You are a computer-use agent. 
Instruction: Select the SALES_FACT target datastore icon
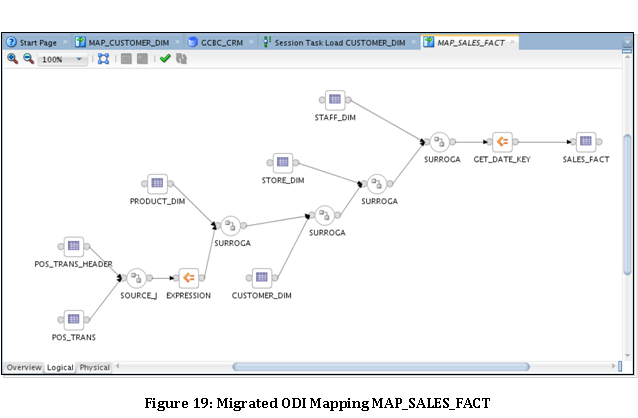coord(586,141)
